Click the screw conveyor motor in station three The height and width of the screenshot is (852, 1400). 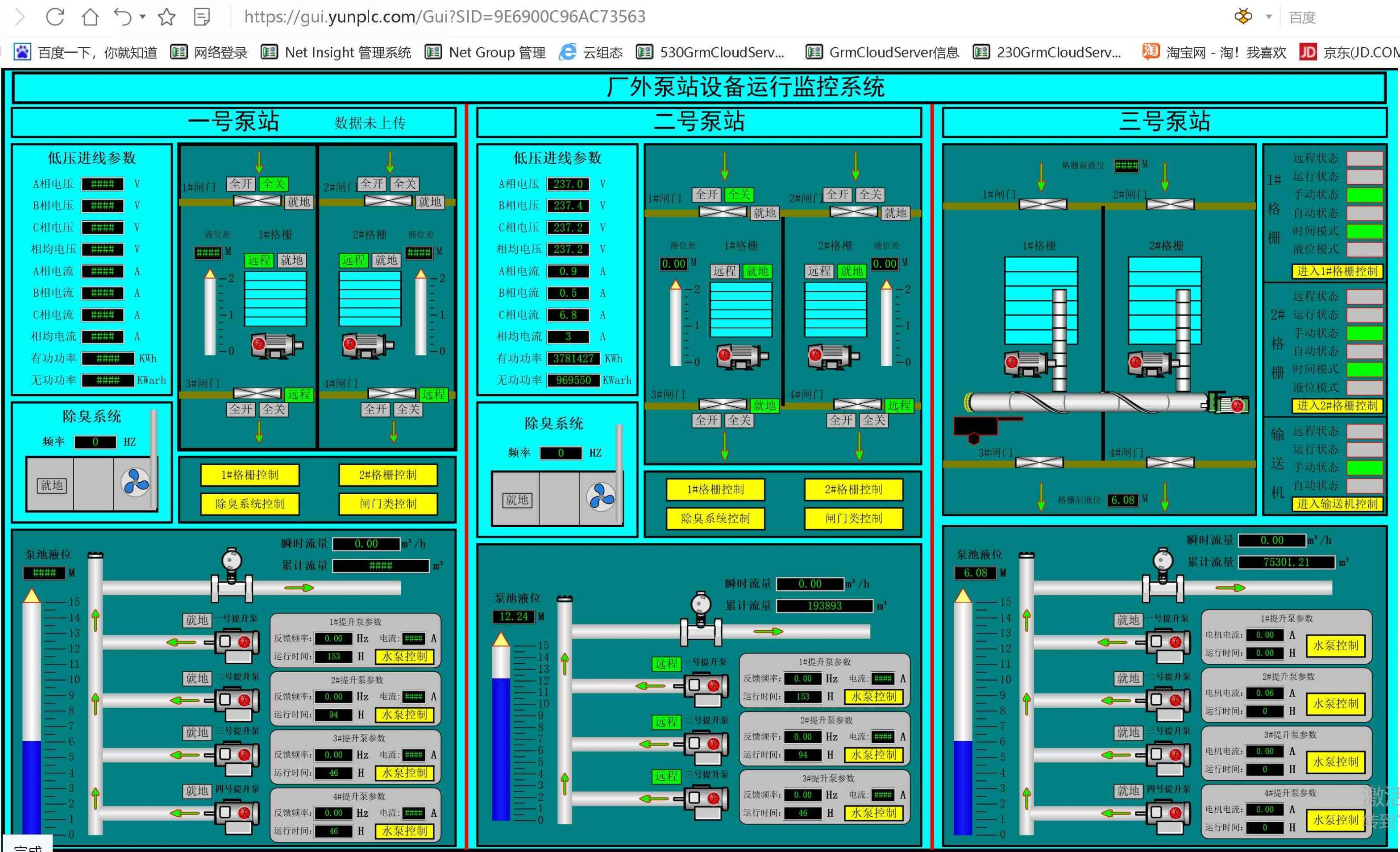click(1230, 404)
